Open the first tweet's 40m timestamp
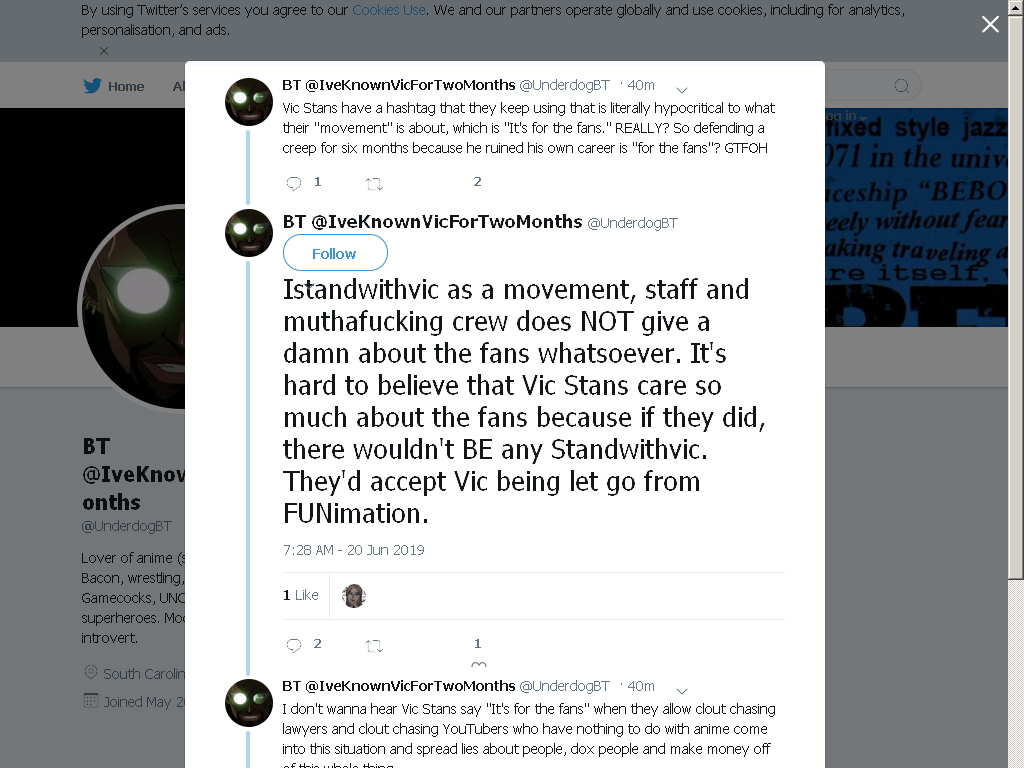This screenshot has height=768, width=1024. coord(641,85)
